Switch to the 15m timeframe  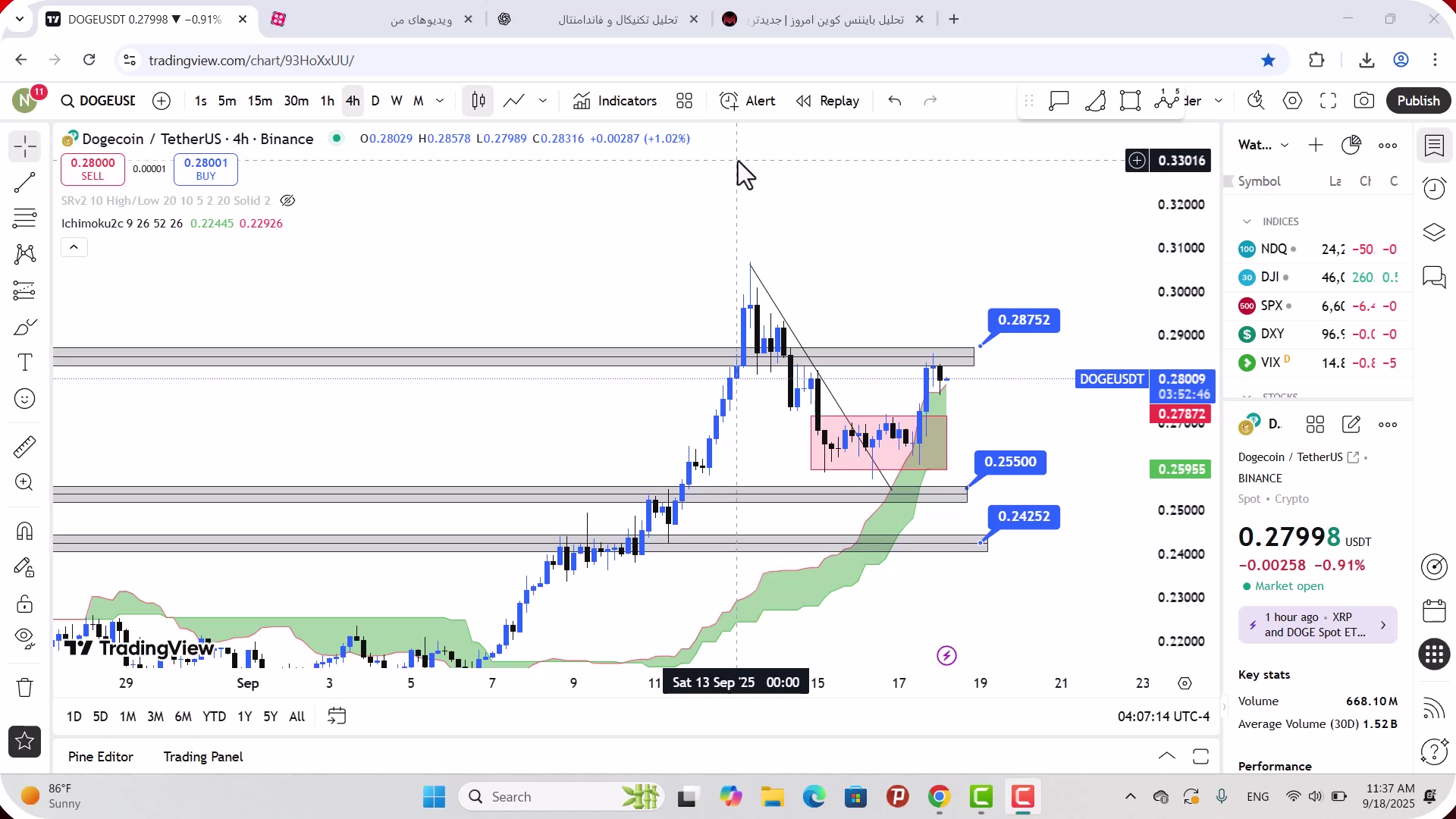[x=260, y=101]
